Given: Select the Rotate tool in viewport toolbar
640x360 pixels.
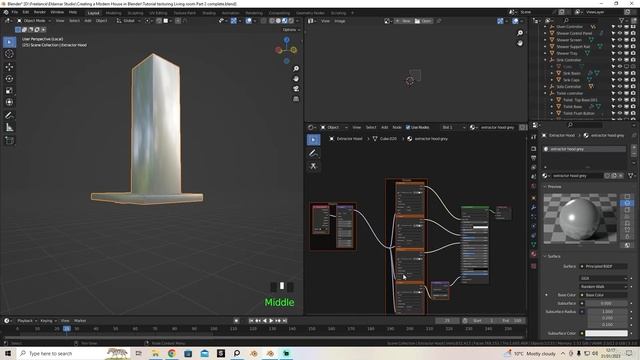Looking at the screenshot, I should (9, 79).
